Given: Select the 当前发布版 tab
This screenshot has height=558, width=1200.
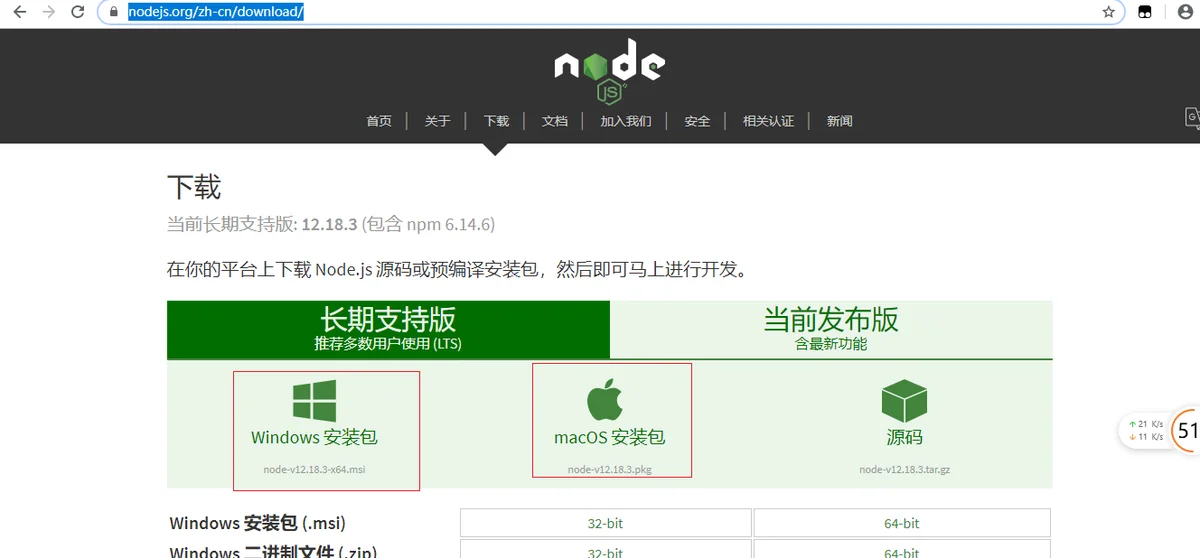Looking at the screenshot, I should [831, 329].
